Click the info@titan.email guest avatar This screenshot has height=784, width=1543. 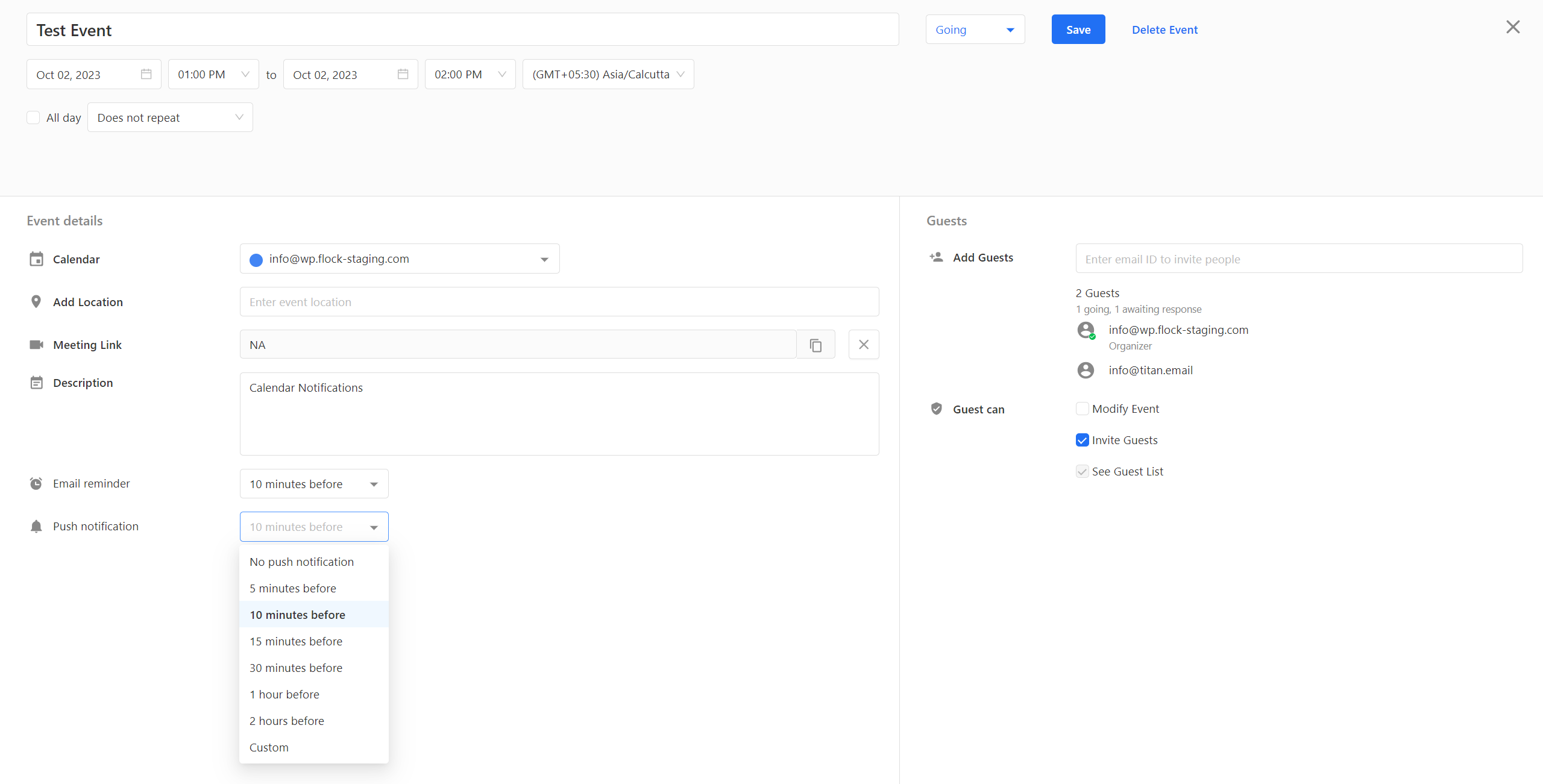click(x=1086, y=370)
